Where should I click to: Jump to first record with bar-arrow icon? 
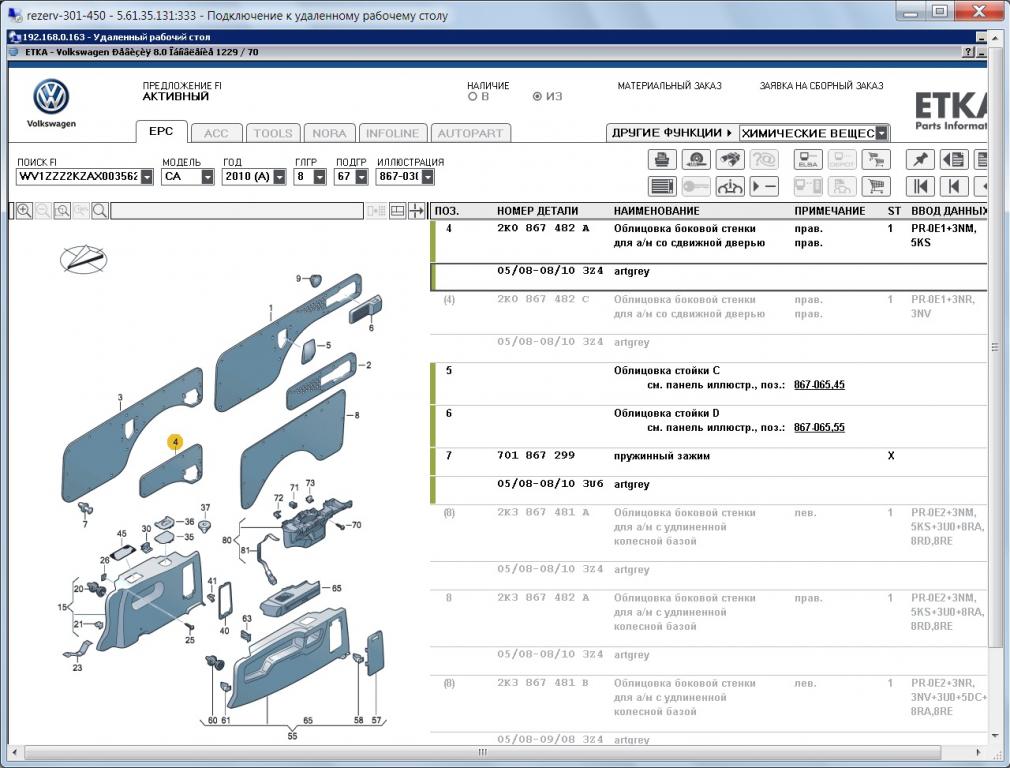click(920, 186)
